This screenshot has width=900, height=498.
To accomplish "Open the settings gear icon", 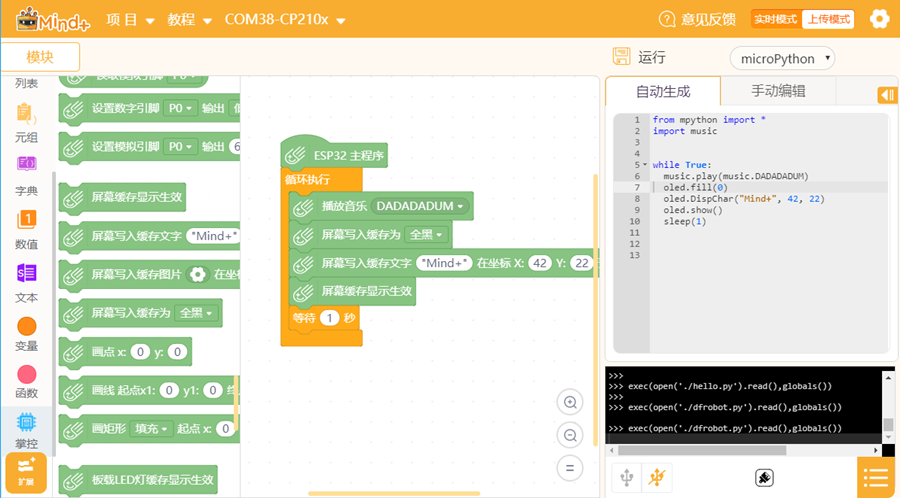I will pyautogui.click(x=879, y=19).
